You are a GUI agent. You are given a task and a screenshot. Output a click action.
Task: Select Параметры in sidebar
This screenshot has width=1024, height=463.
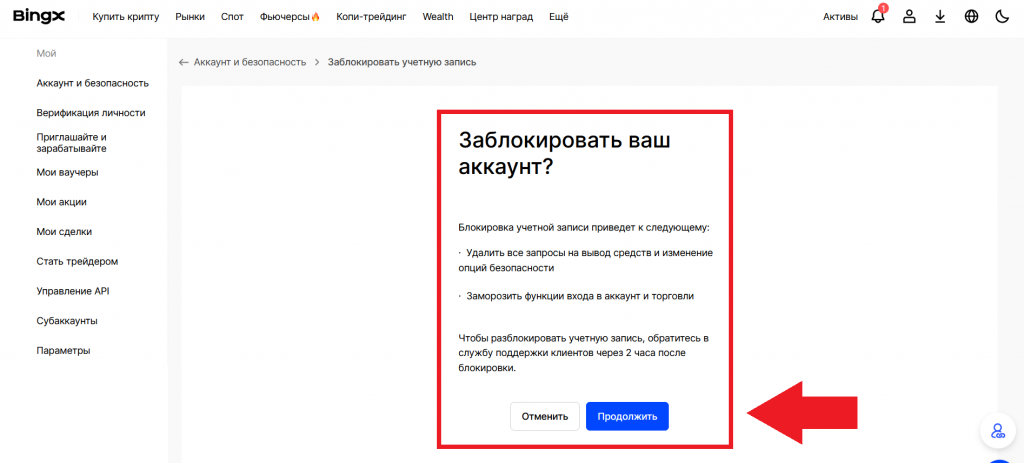63,351
